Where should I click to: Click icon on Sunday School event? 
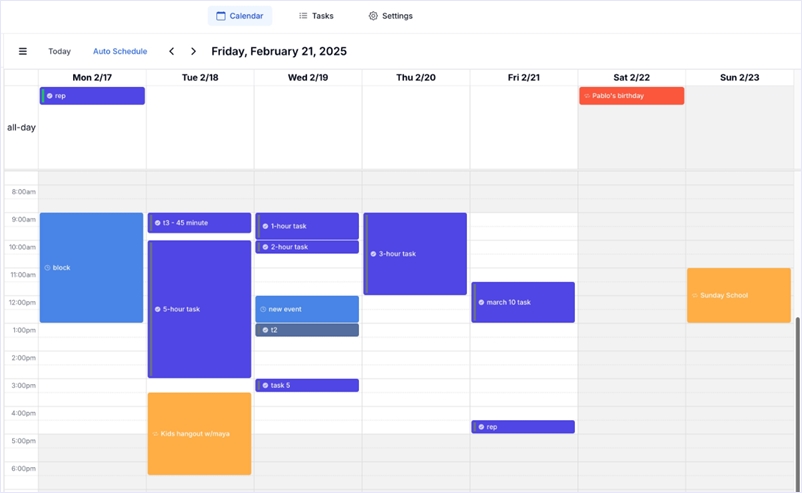point(695,296)
